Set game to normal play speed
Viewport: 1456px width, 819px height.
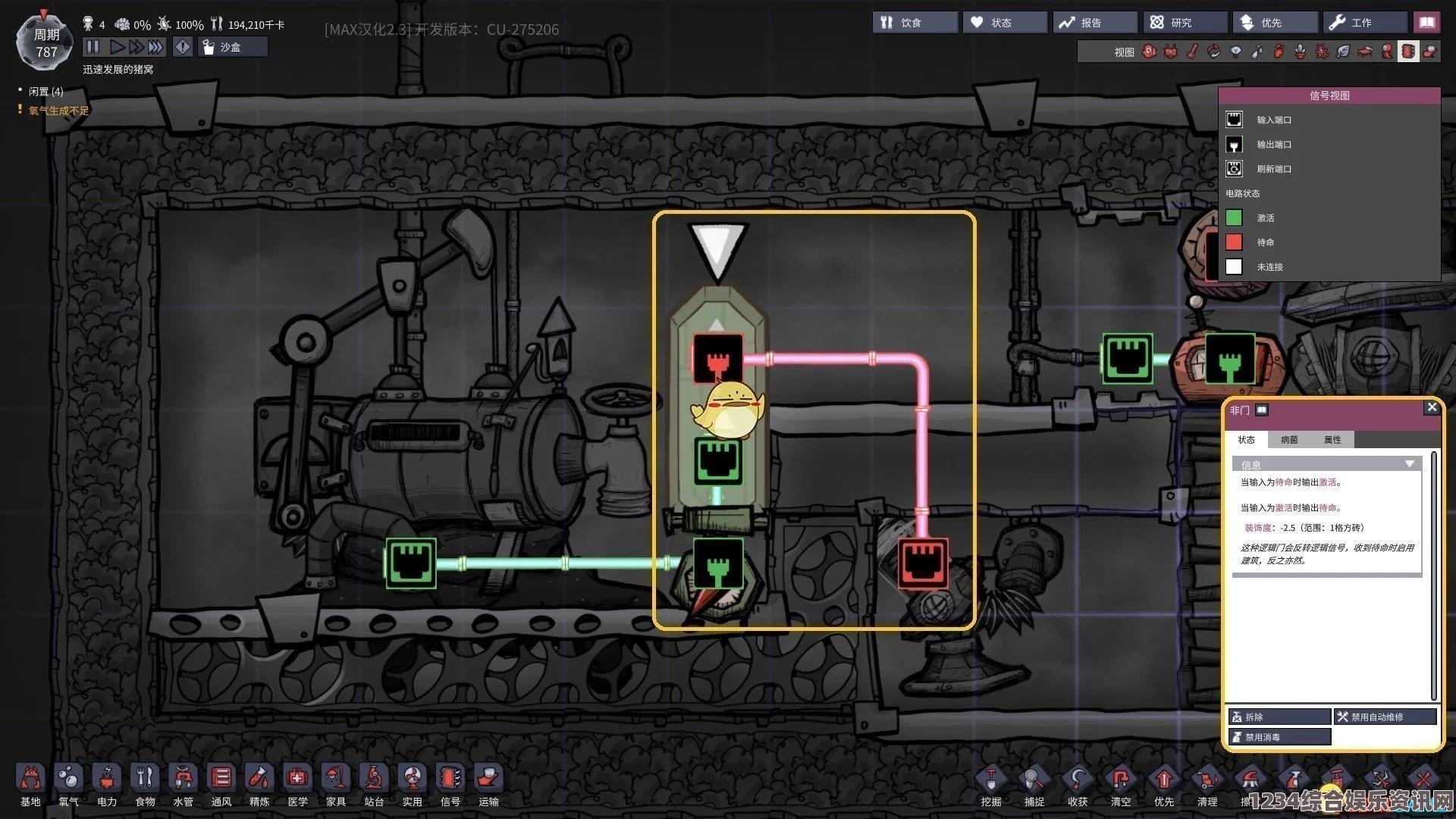pyautogui.click(x=118, y=47)
